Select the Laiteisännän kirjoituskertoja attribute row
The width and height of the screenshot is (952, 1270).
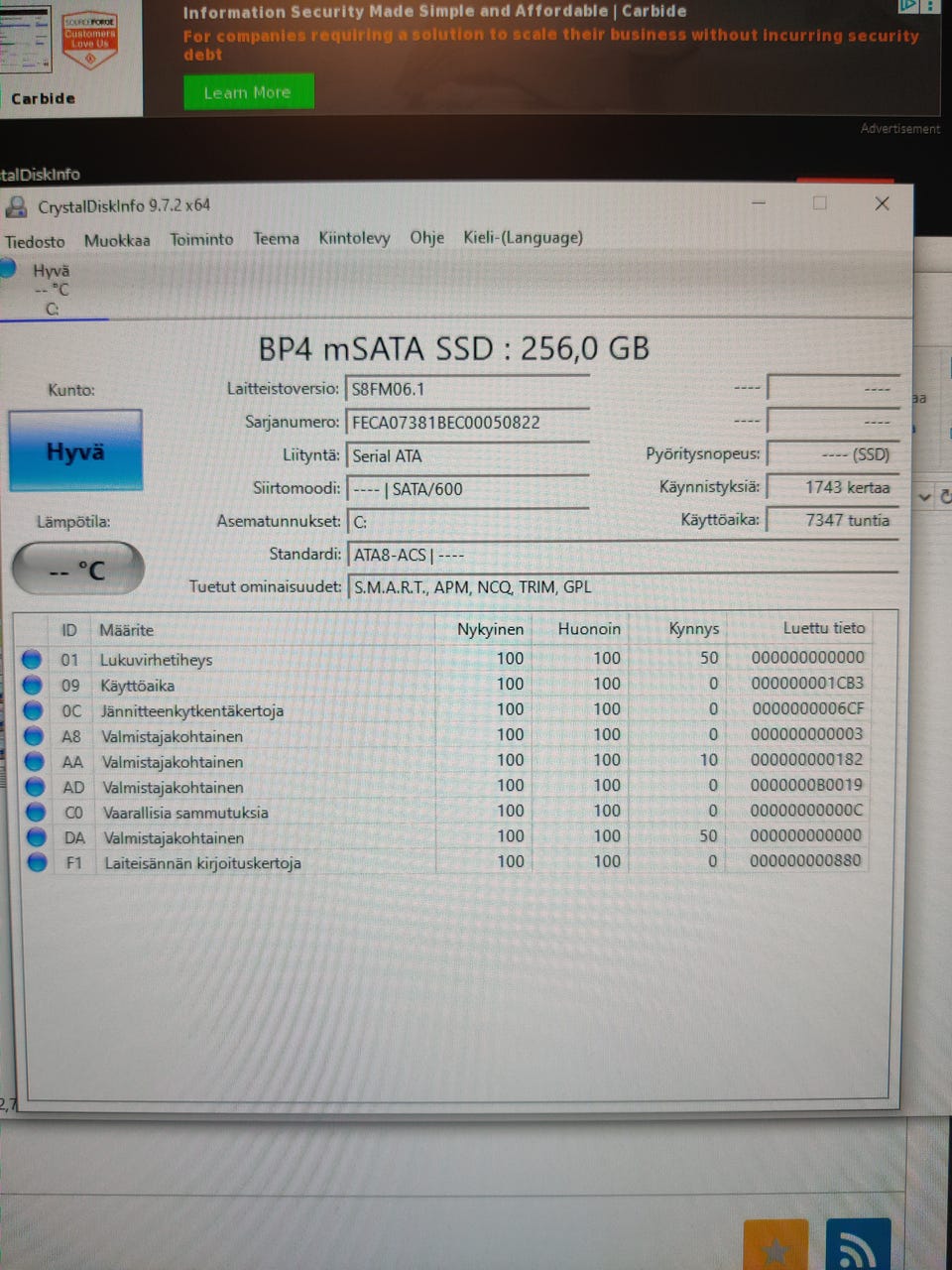pyautogui.click(x=444, y=861)
